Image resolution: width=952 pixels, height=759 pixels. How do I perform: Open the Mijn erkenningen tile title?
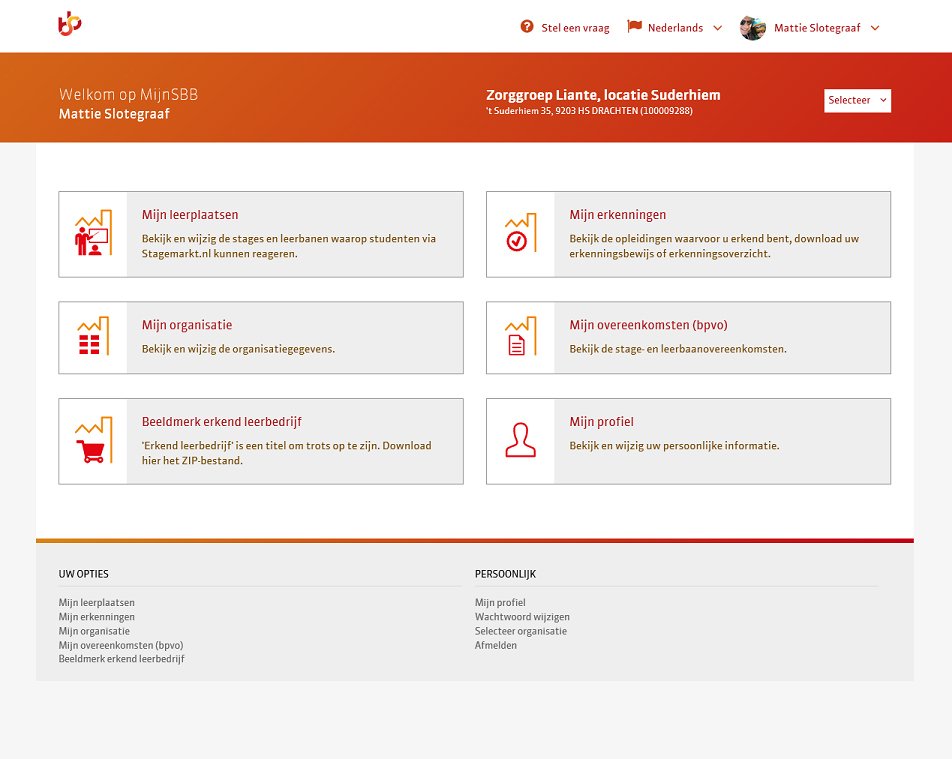pos(617,215)
